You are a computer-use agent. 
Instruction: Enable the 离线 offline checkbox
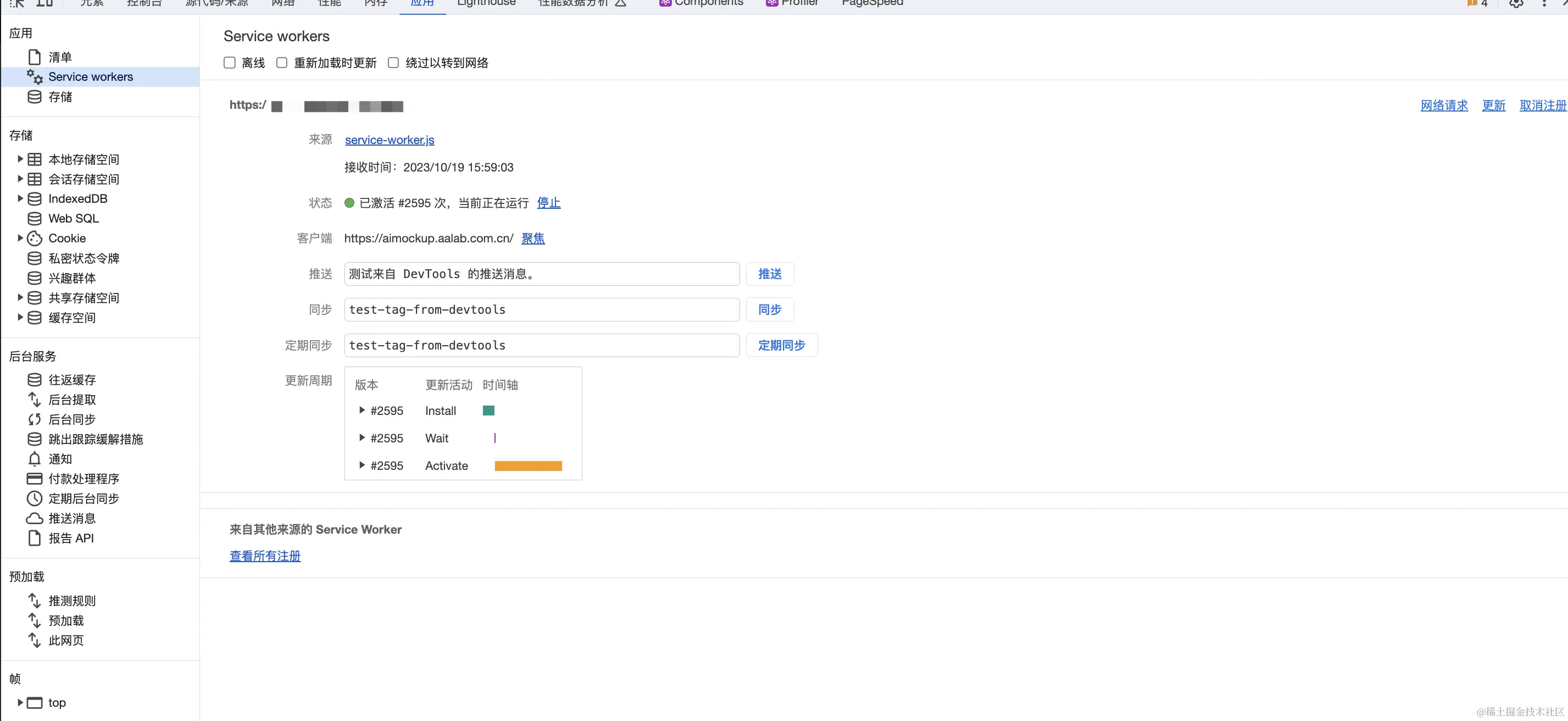pyautogui.click(x=230, y=63)
